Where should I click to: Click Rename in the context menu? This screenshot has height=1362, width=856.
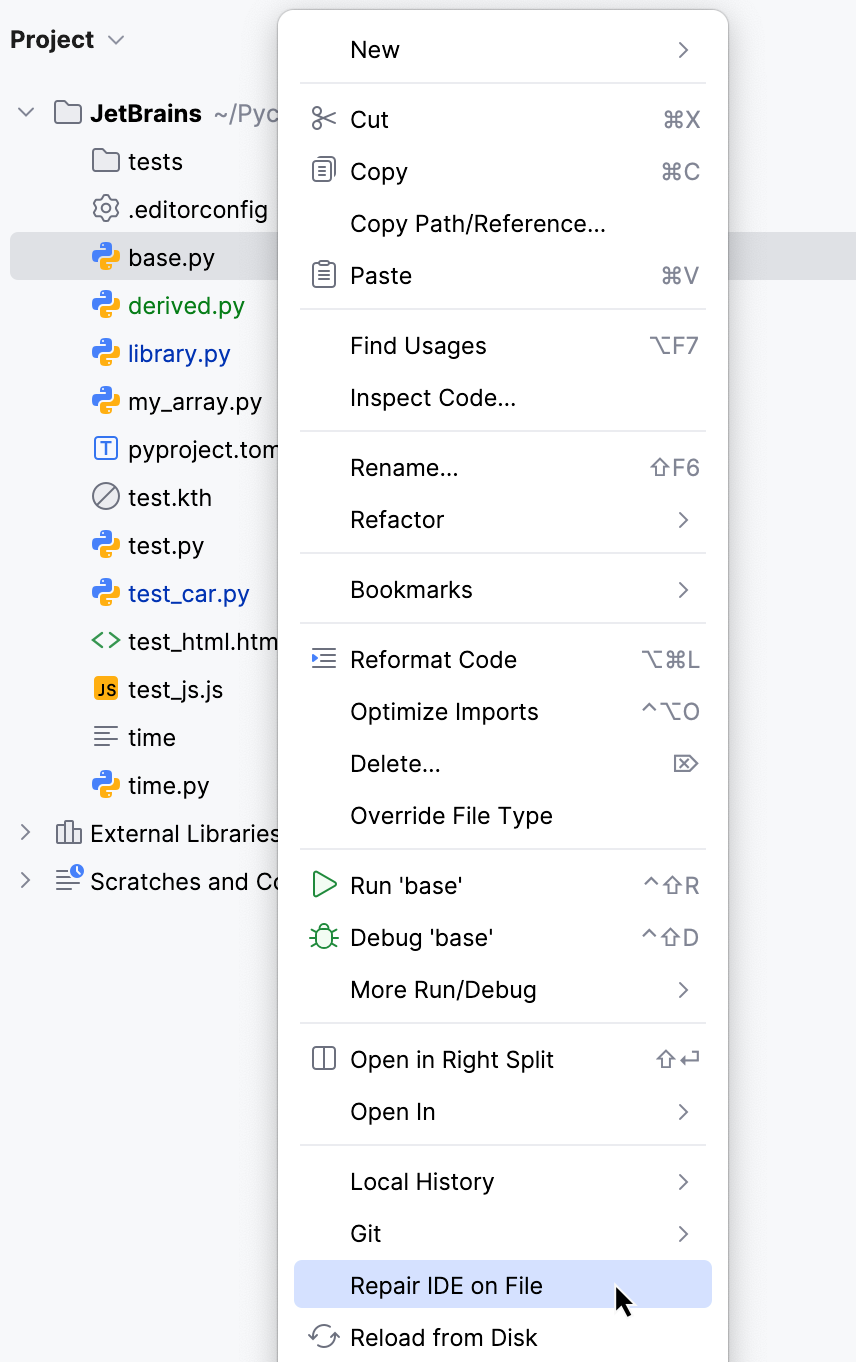[x=403, y=467]
